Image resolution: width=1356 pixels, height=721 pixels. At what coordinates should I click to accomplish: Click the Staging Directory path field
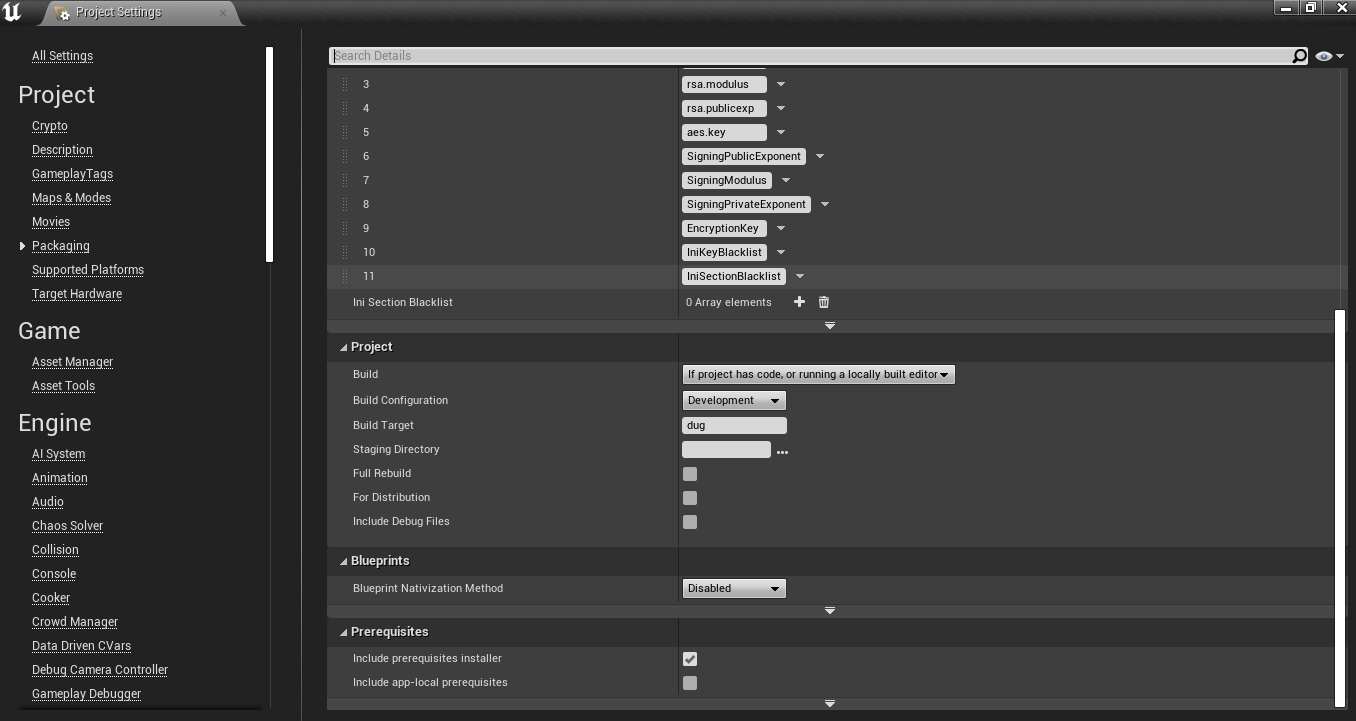[x=726, y=450]
